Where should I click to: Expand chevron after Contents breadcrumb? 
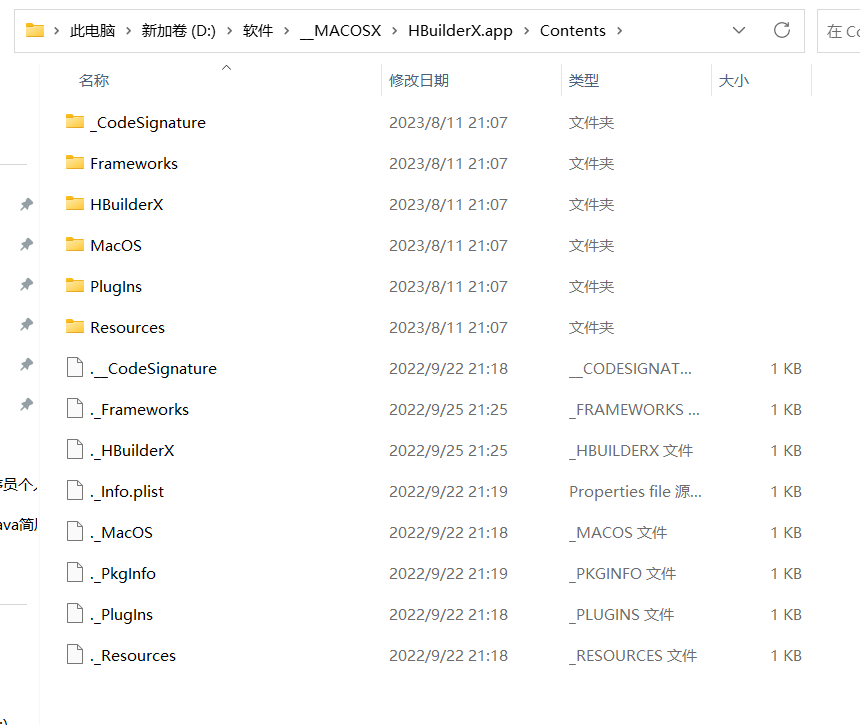(x=619, y=31)
